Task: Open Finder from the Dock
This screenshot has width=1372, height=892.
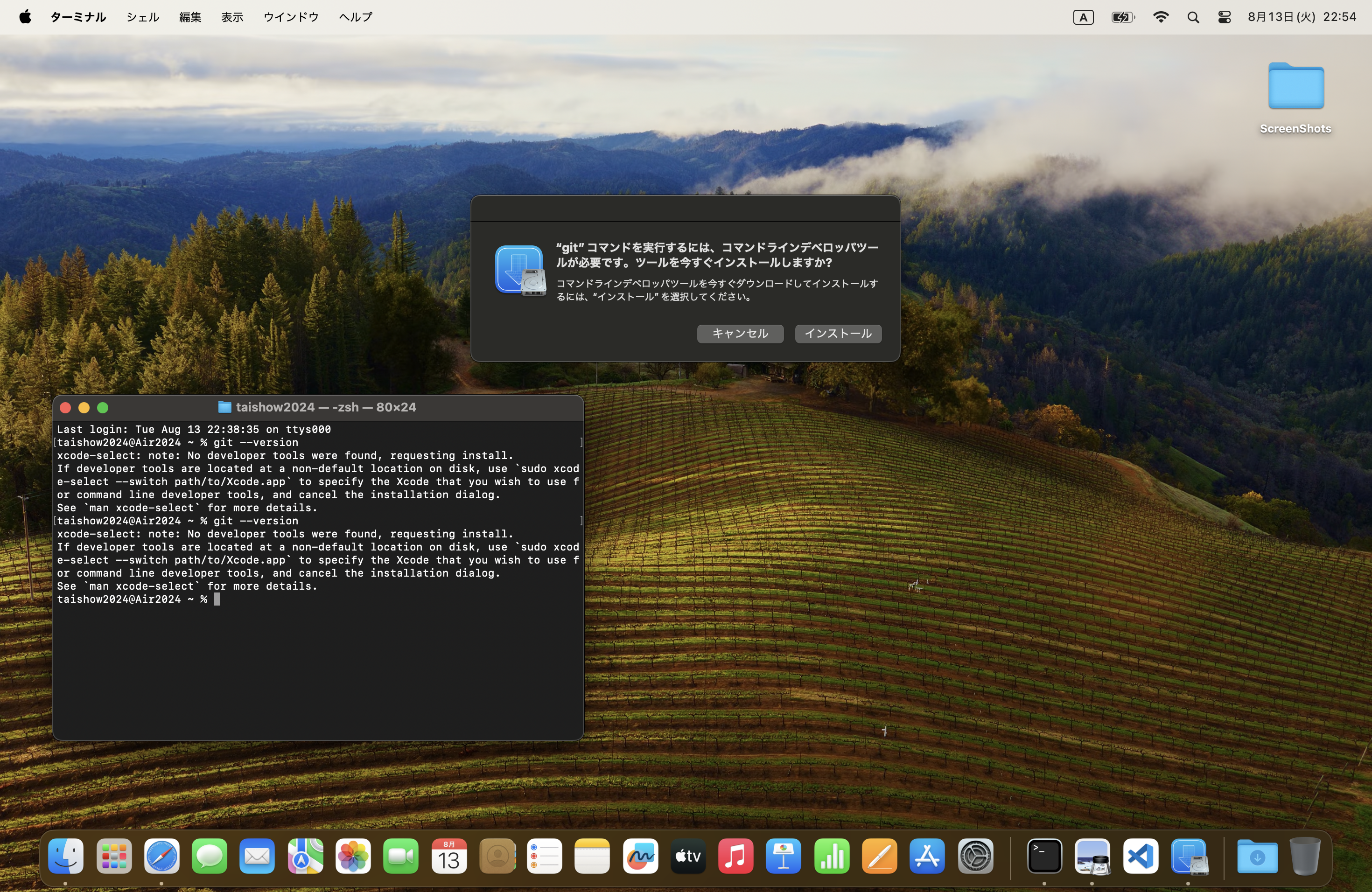Action: (x=66, y=856)
